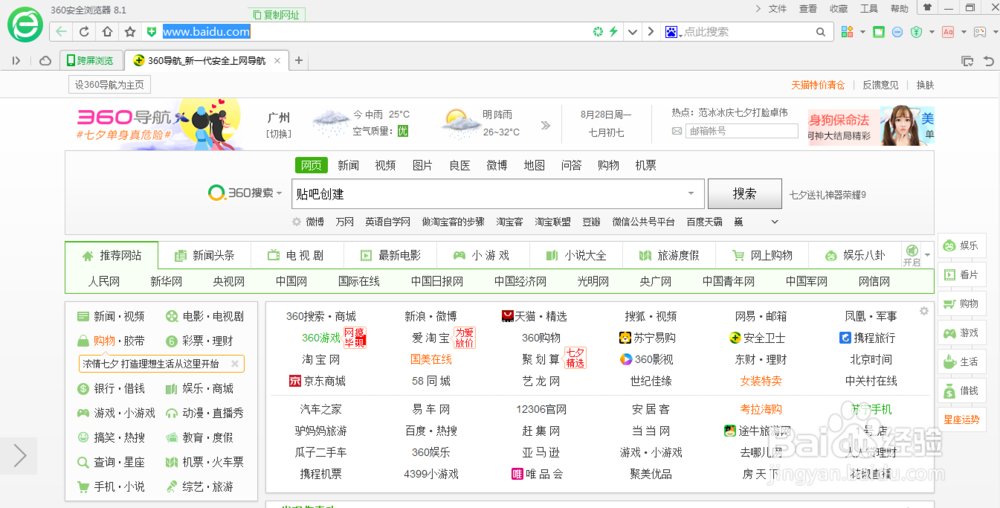Open the 天猫特价清仓 link
The width and height of the screenshot is (1000, 508).
click(x=818, y=85)
